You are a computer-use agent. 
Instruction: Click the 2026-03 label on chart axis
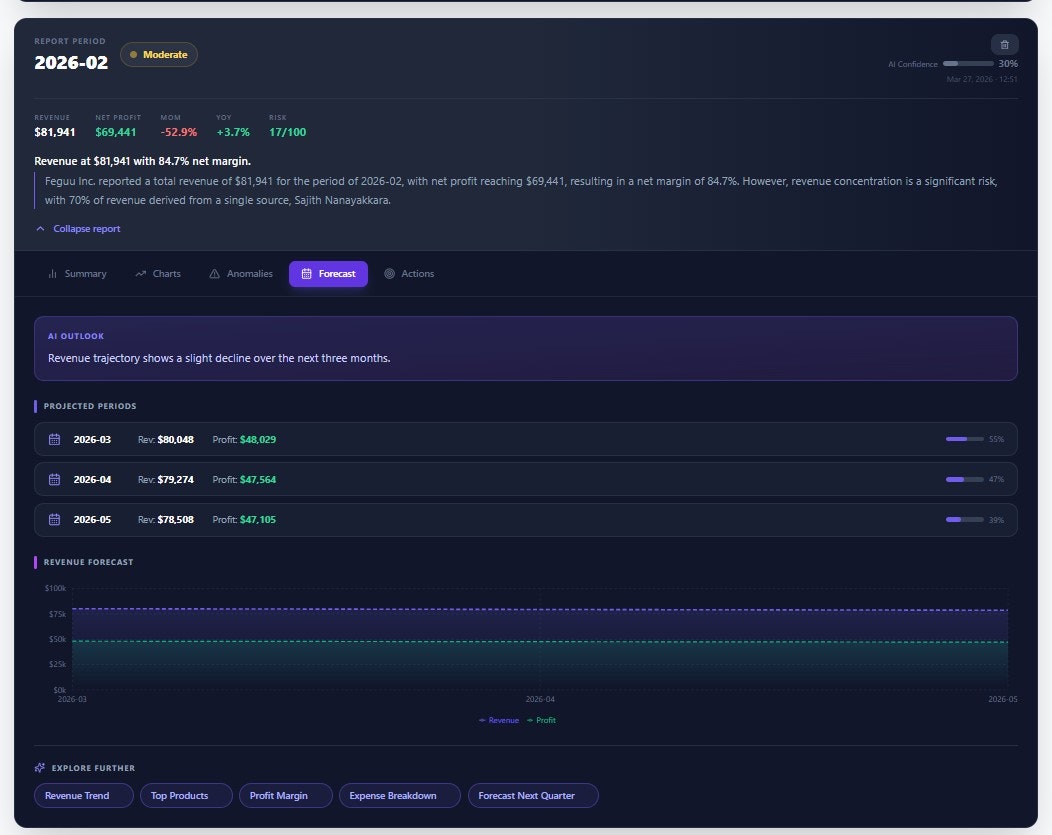click(72, 699)
